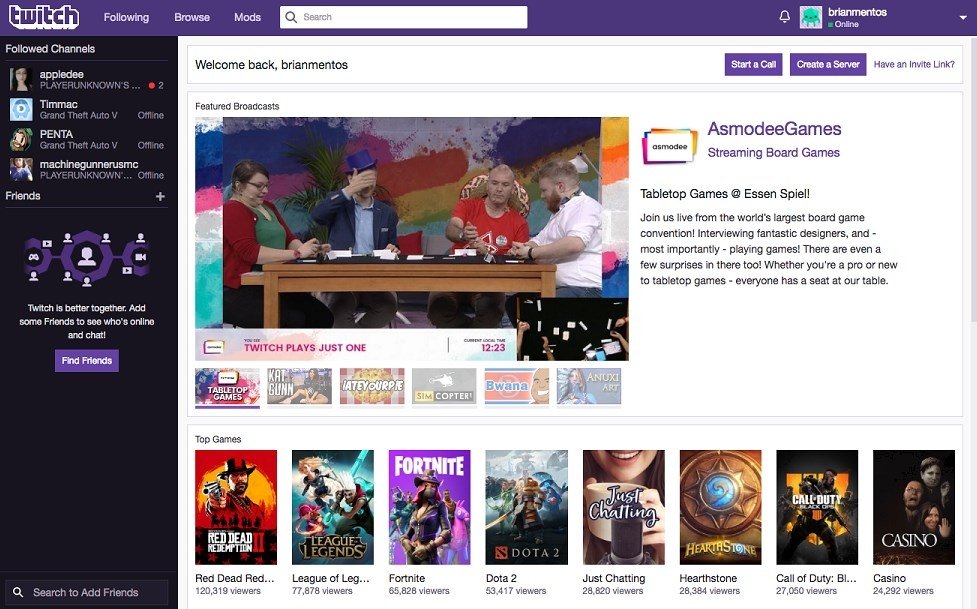Image resolution: width=977 pixels, height=609 pixels.
Task: Click the AsmodeeGames channel title
Action: tap(774, 128)
